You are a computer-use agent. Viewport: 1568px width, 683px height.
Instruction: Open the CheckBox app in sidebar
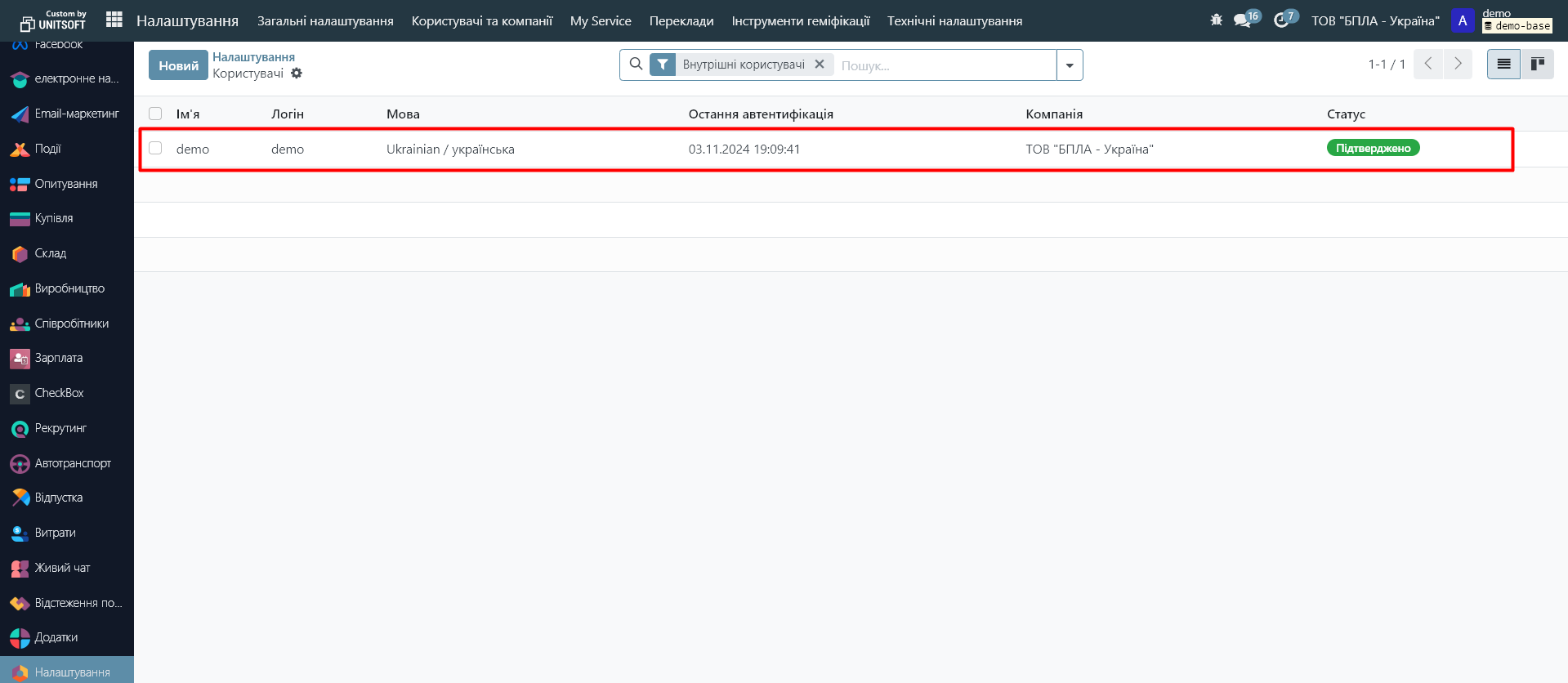(59, 393)
